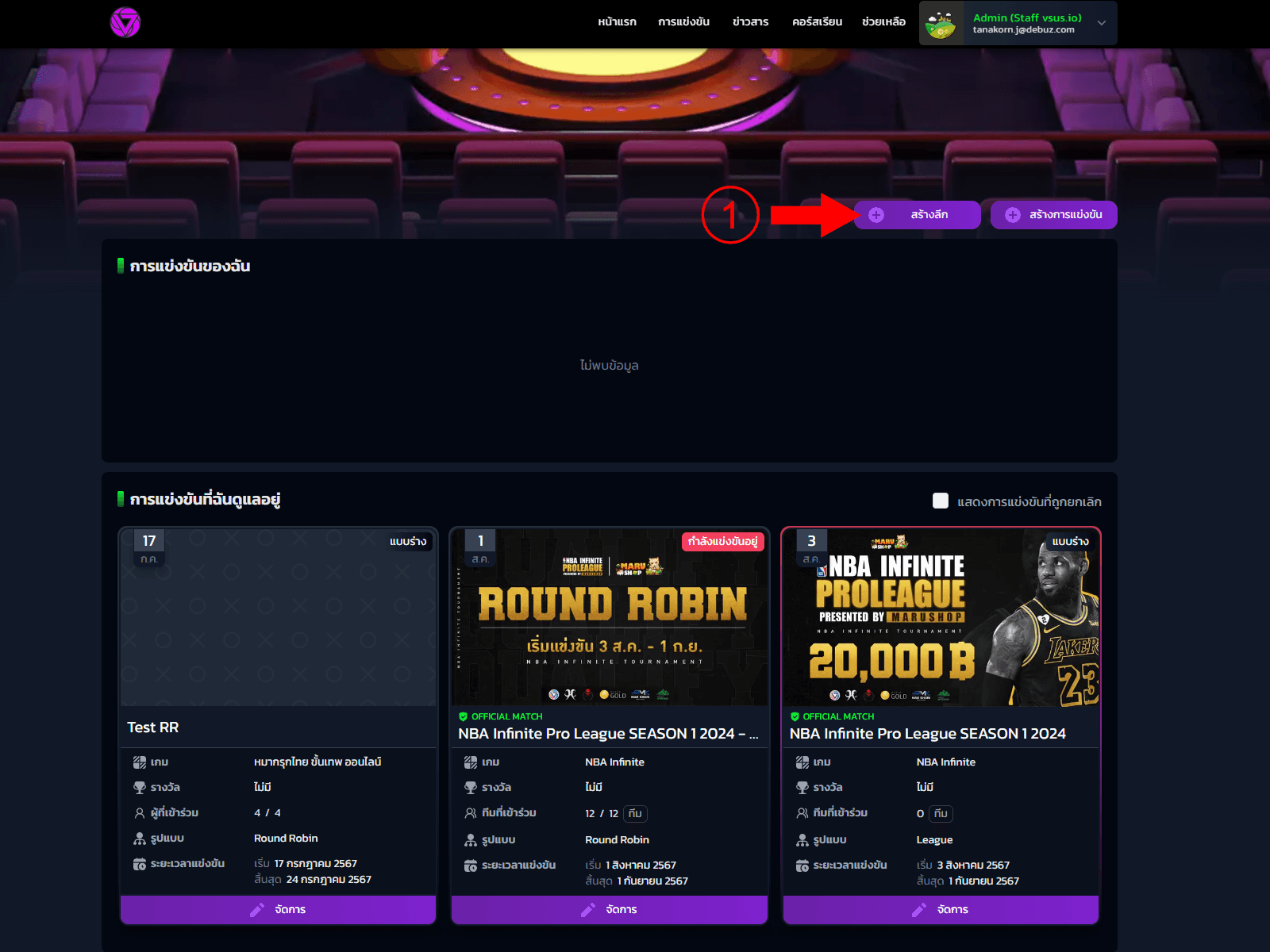This screenshot has height=952, width=1270.
Task: Click teams icon in Round Robin card
Action: pyautogui.click(x=471, y=813)
